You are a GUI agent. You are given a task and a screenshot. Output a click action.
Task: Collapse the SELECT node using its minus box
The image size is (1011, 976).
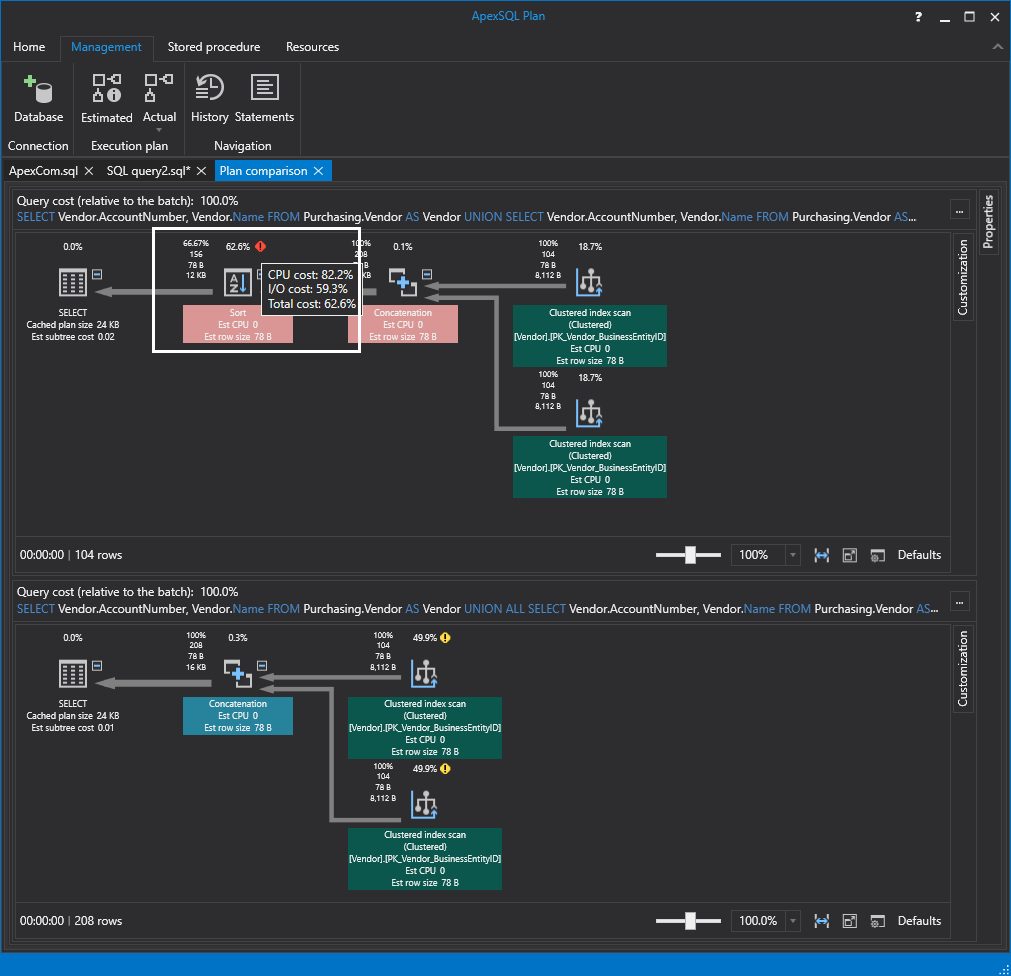[96, 272]
